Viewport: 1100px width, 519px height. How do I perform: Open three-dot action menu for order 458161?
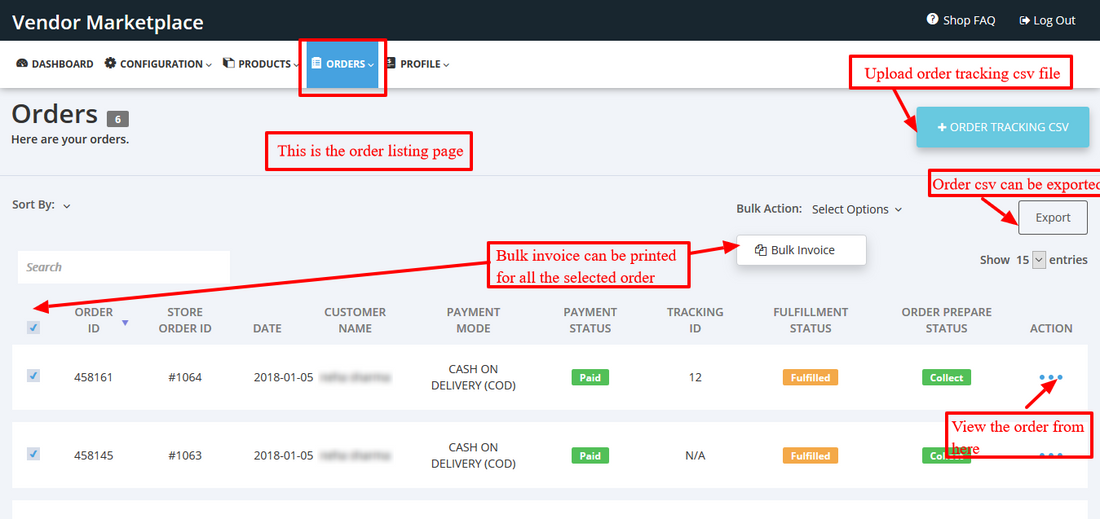tap(1050, 377)
